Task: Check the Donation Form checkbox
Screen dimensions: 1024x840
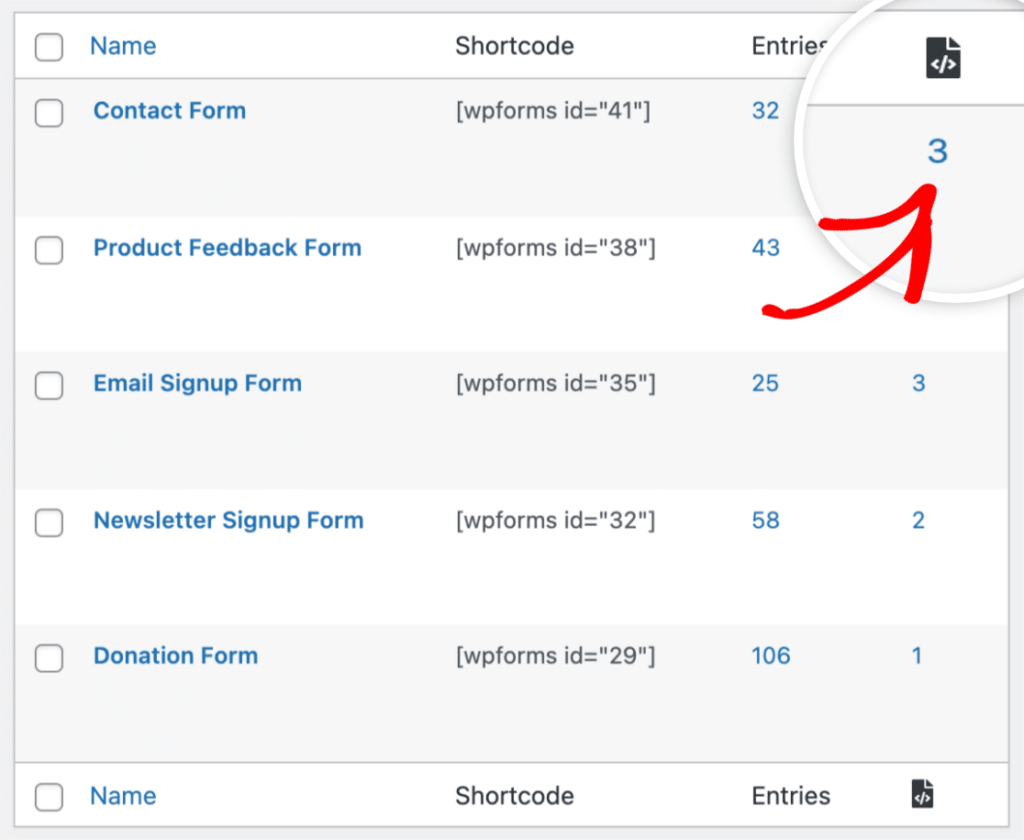Action: tap(48, 658)
